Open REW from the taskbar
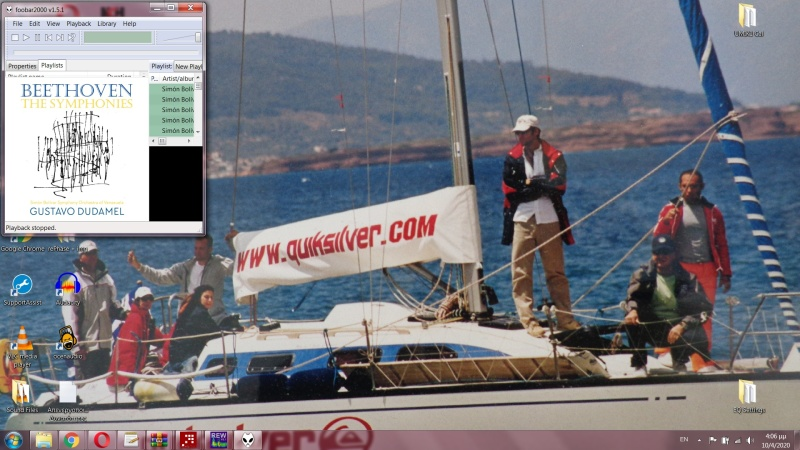The image size is (800, 450). click(x=218, y=440)
